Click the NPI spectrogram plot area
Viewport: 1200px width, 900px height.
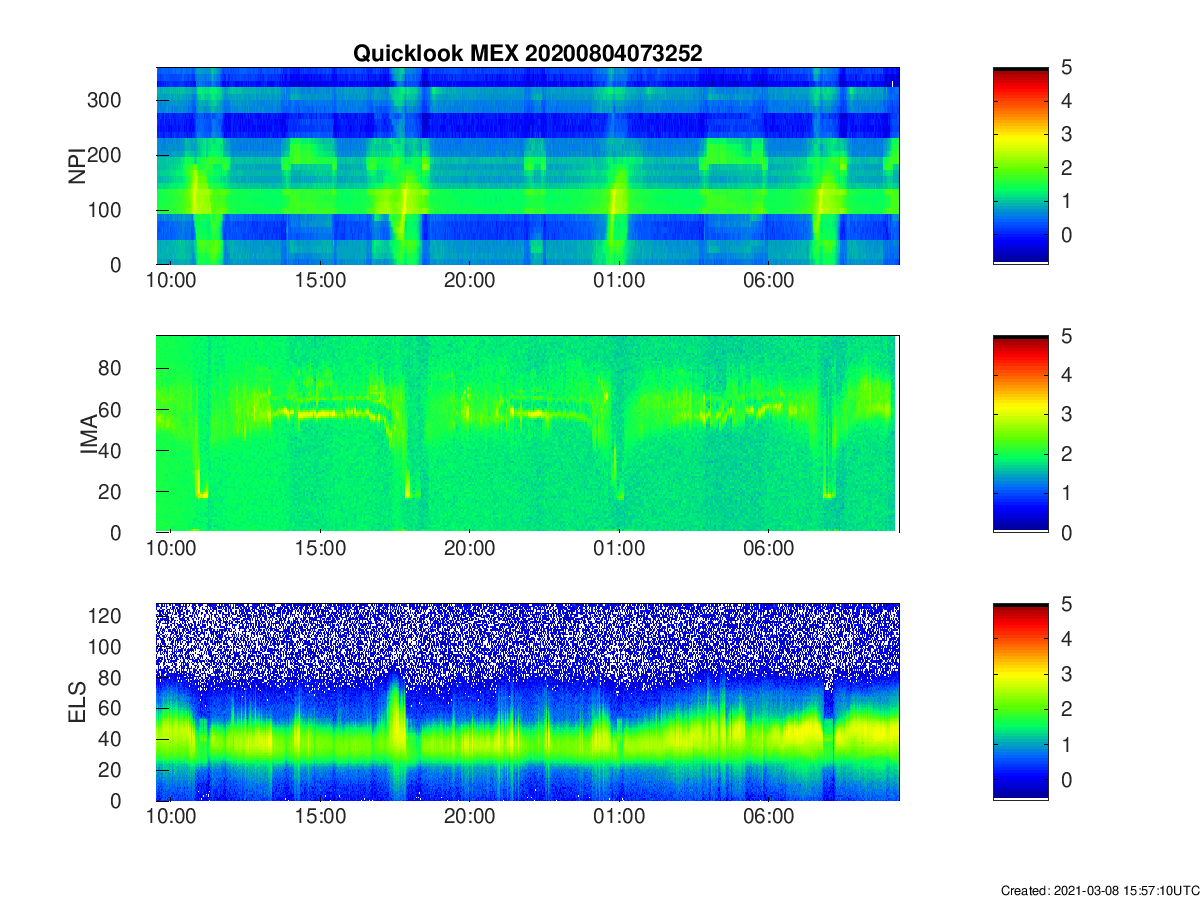coord(528,166)
